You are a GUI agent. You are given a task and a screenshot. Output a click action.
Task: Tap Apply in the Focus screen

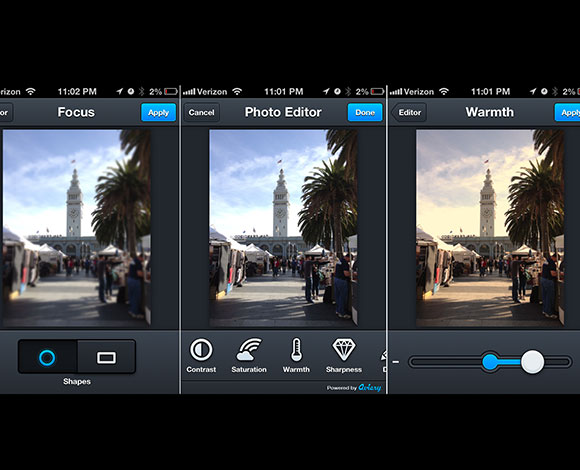[x=158, y=112]
